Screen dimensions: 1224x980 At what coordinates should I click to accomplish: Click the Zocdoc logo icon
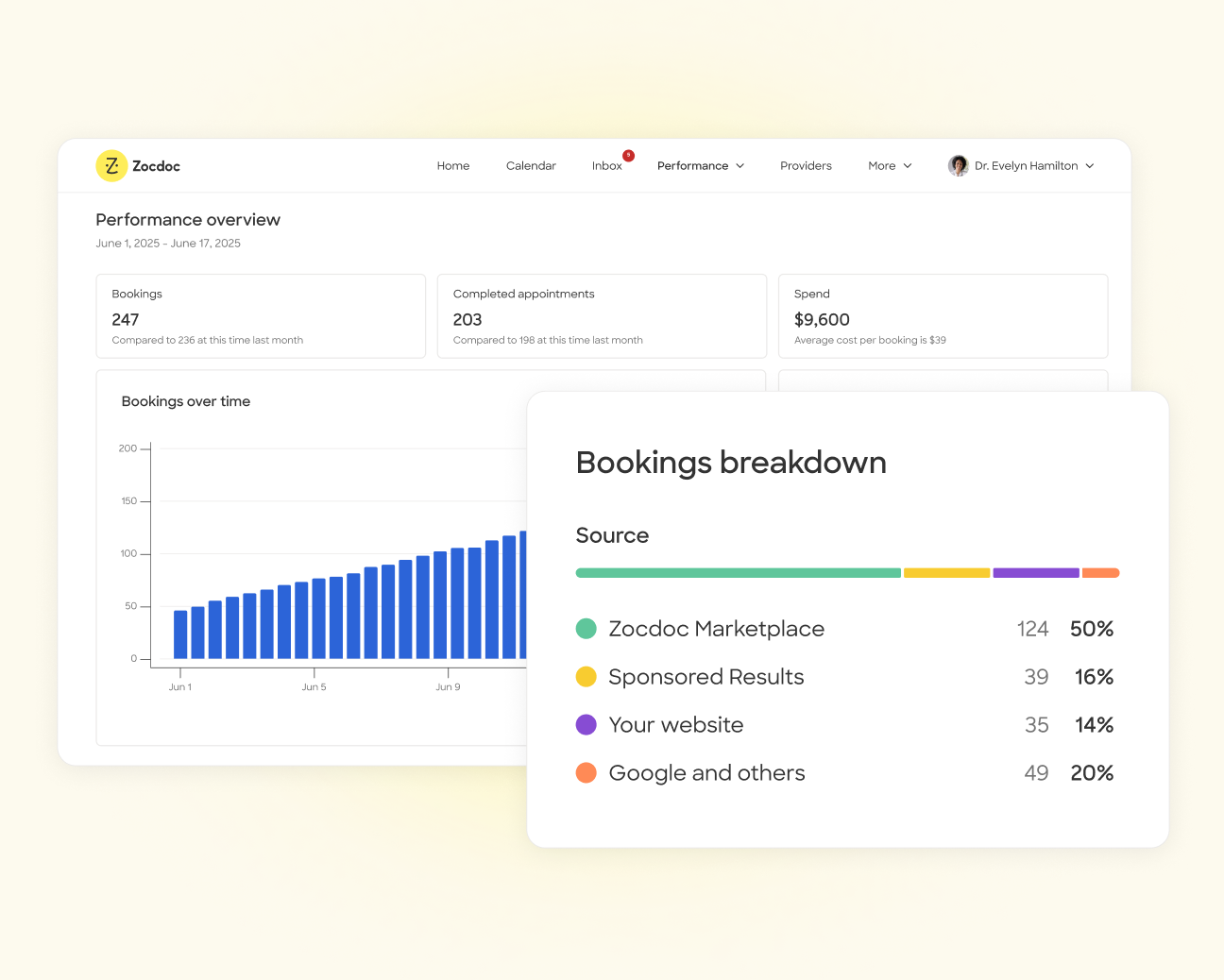(110, 165)
